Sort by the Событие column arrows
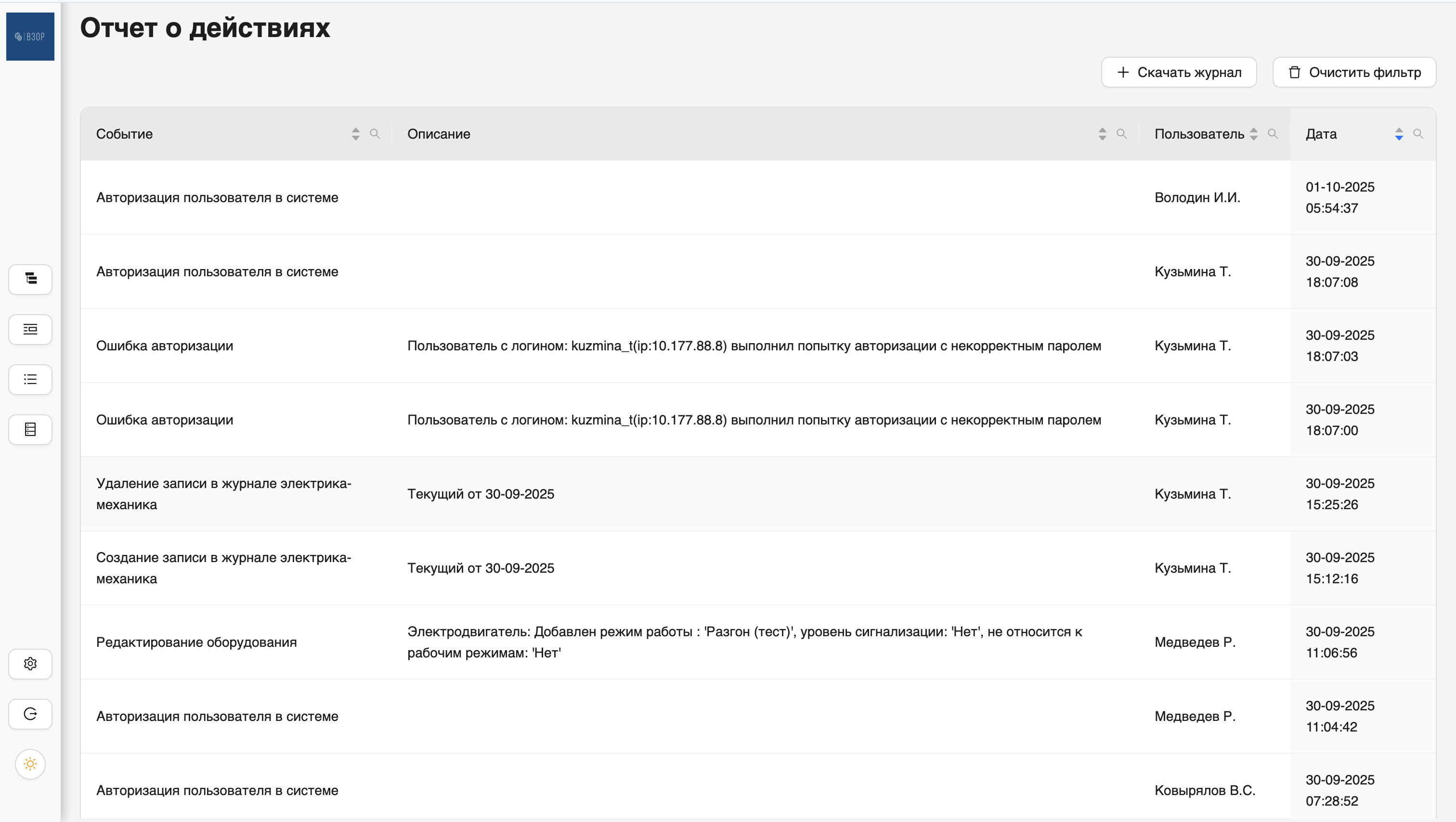The width and height of the screenshot is (1456, 822). coord(355,134)
